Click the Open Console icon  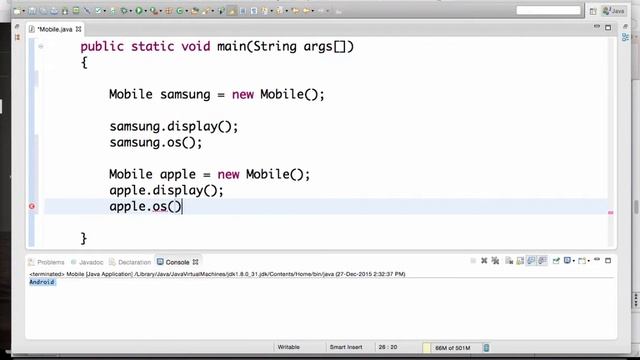582,260
